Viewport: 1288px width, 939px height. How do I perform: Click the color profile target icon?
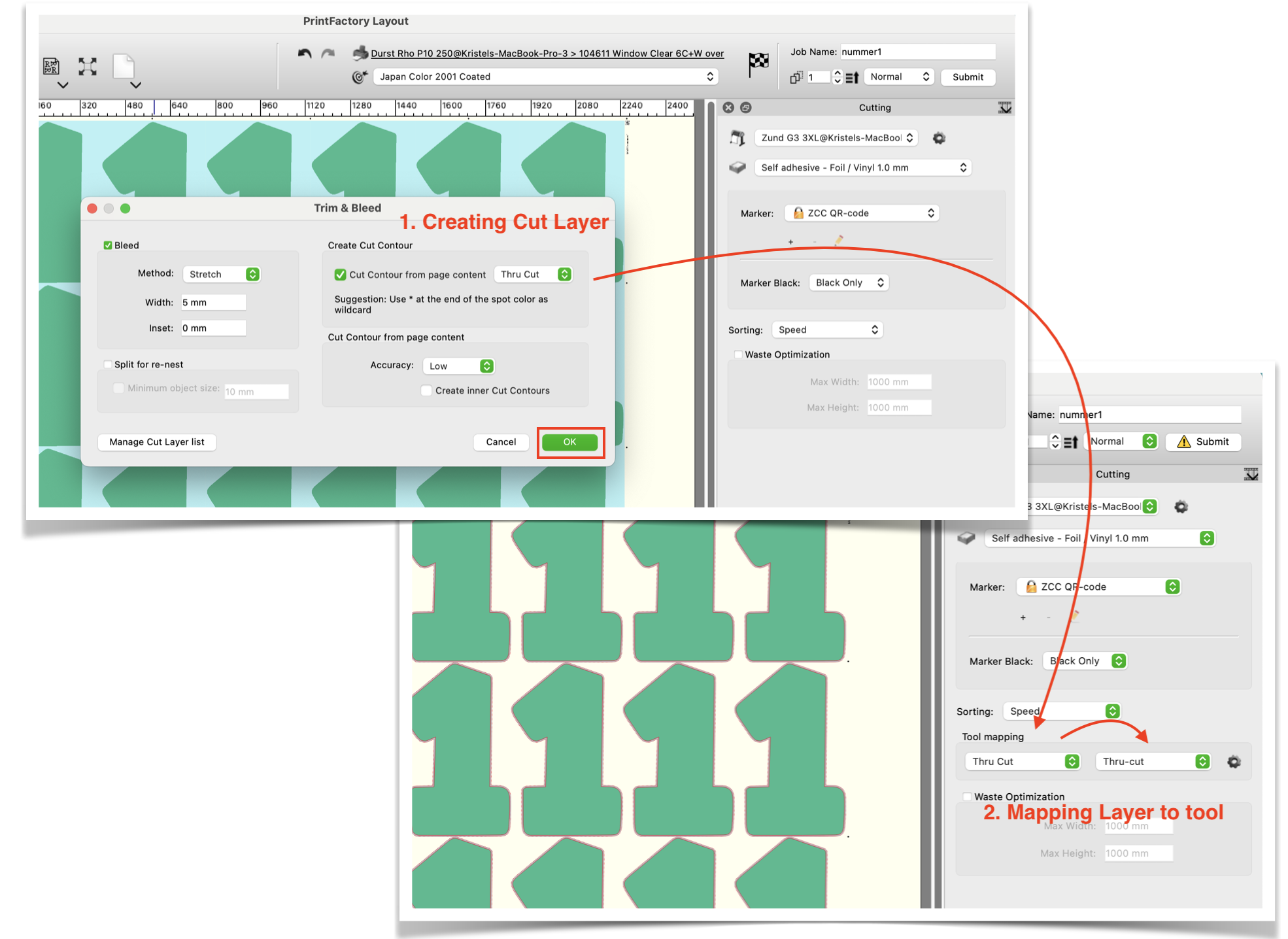pos(359,77)
